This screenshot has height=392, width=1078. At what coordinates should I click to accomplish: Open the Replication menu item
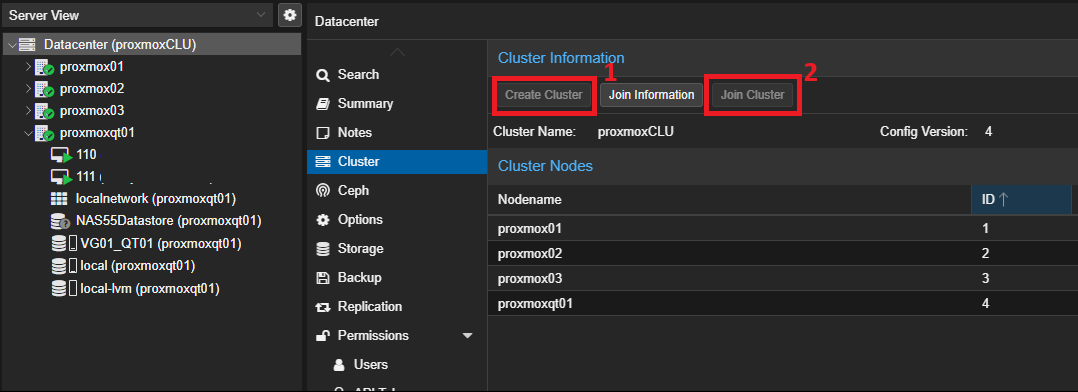tap(397, 307)
